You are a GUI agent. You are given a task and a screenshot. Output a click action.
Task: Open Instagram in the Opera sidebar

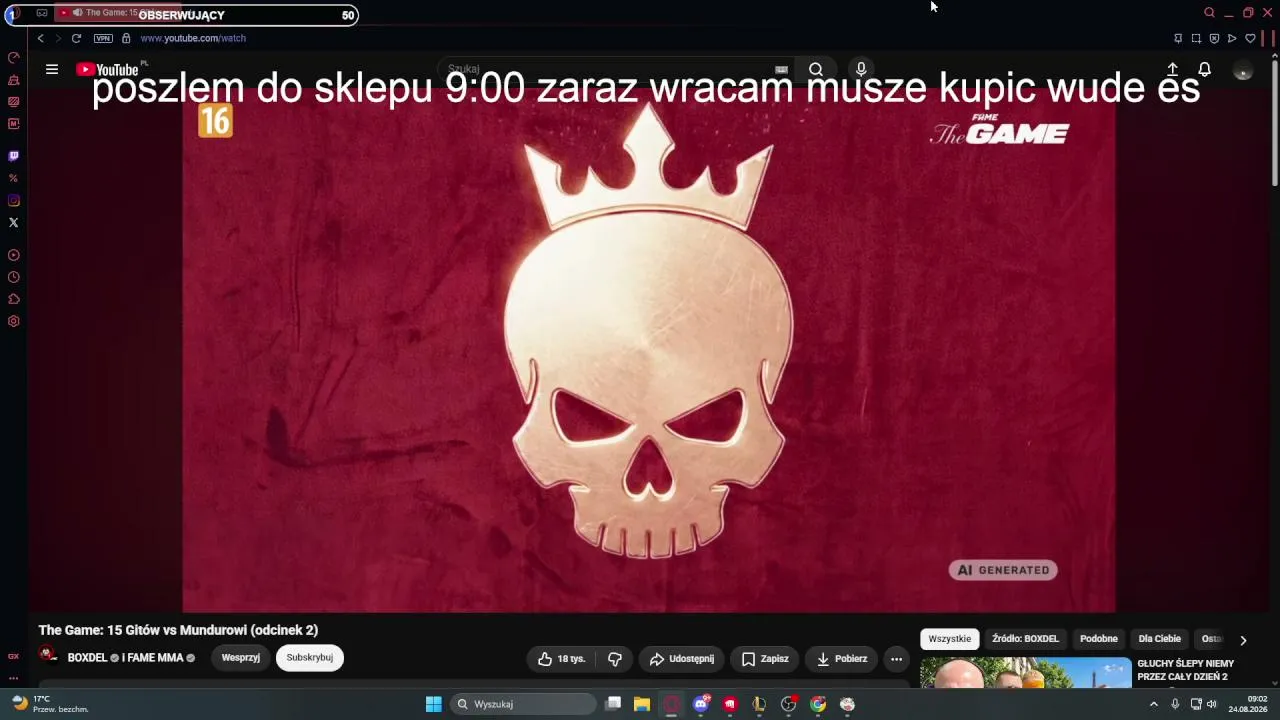click(14, 201)
